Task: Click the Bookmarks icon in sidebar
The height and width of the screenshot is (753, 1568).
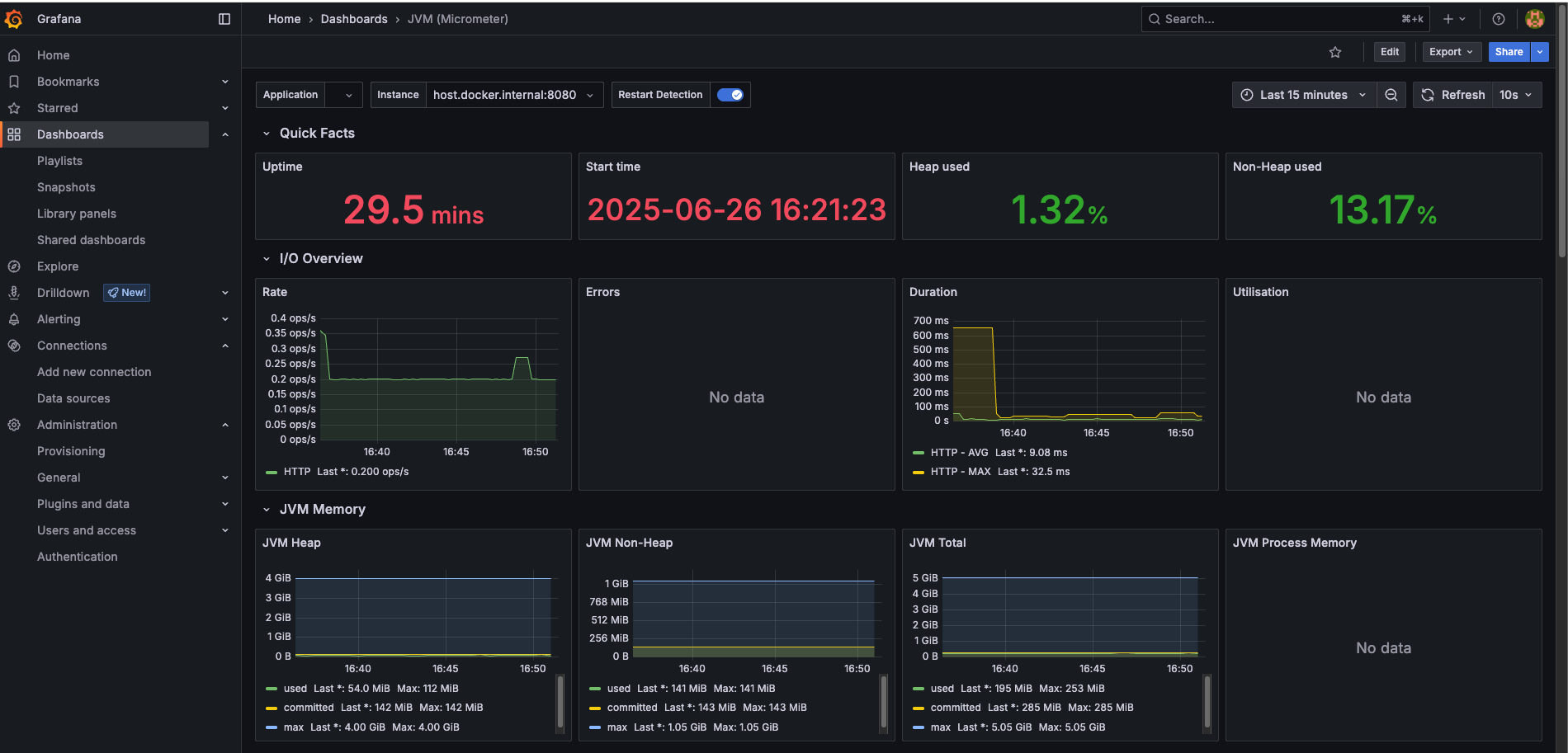Action: (x=14, y=82)
